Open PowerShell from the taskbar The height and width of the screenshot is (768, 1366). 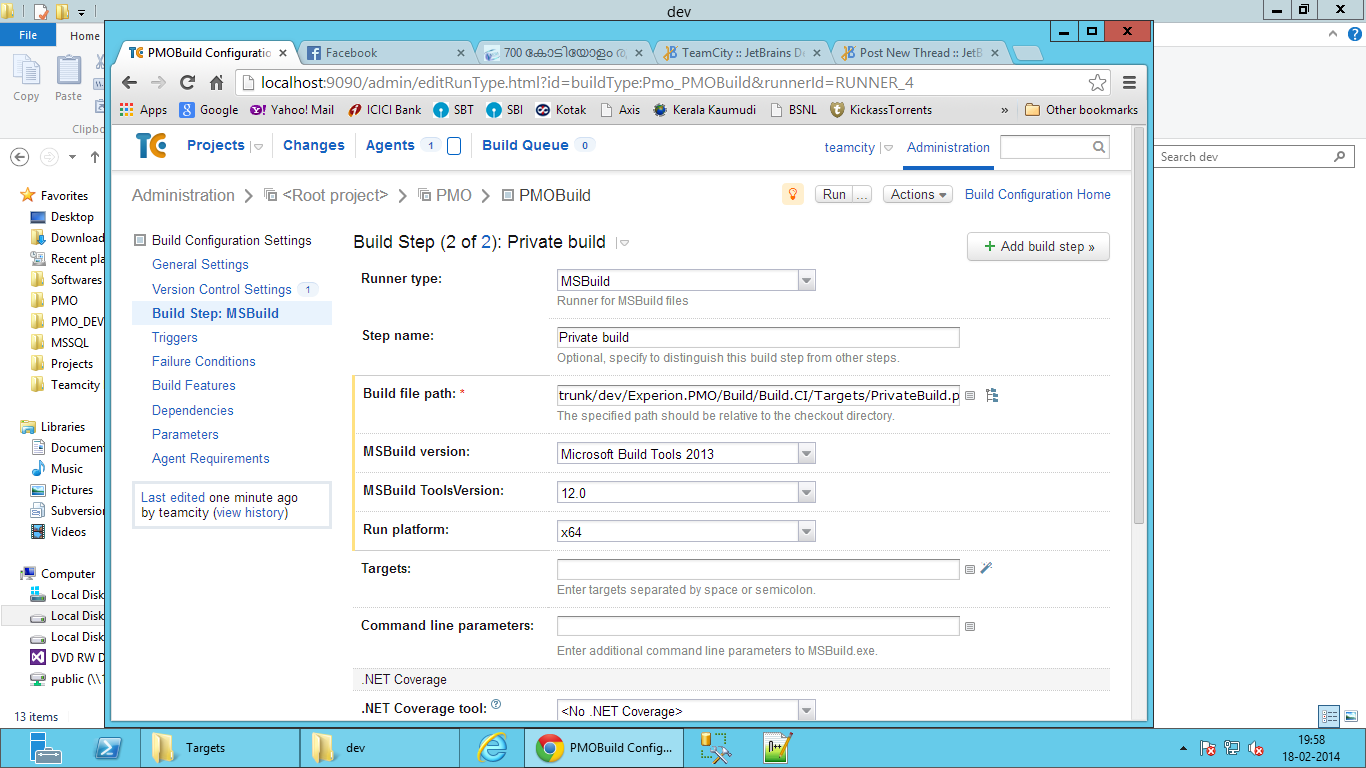click(108, 748)
